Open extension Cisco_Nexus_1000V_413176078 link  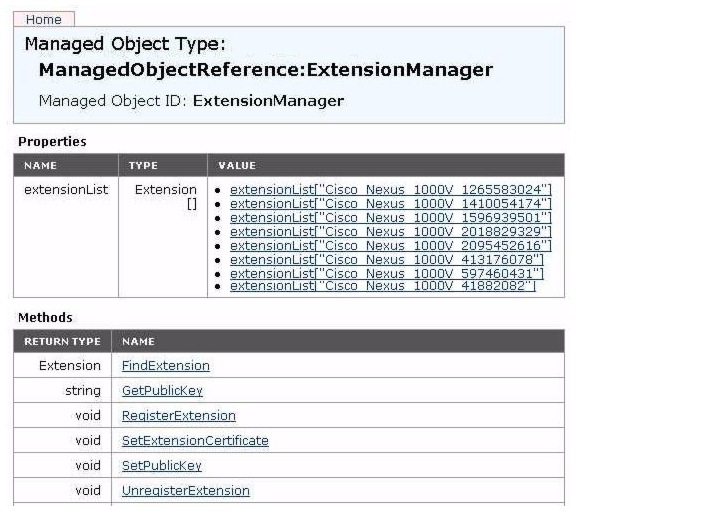[387, 260]
